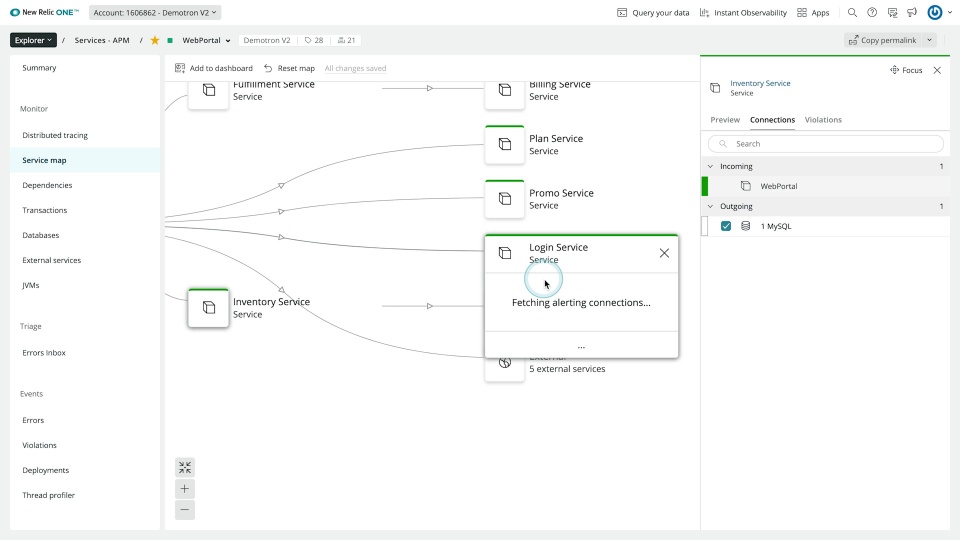Viewport: 960px width, 540px height.
Task: Click the MySQL database icon
Action: click(x=746, y=227)
